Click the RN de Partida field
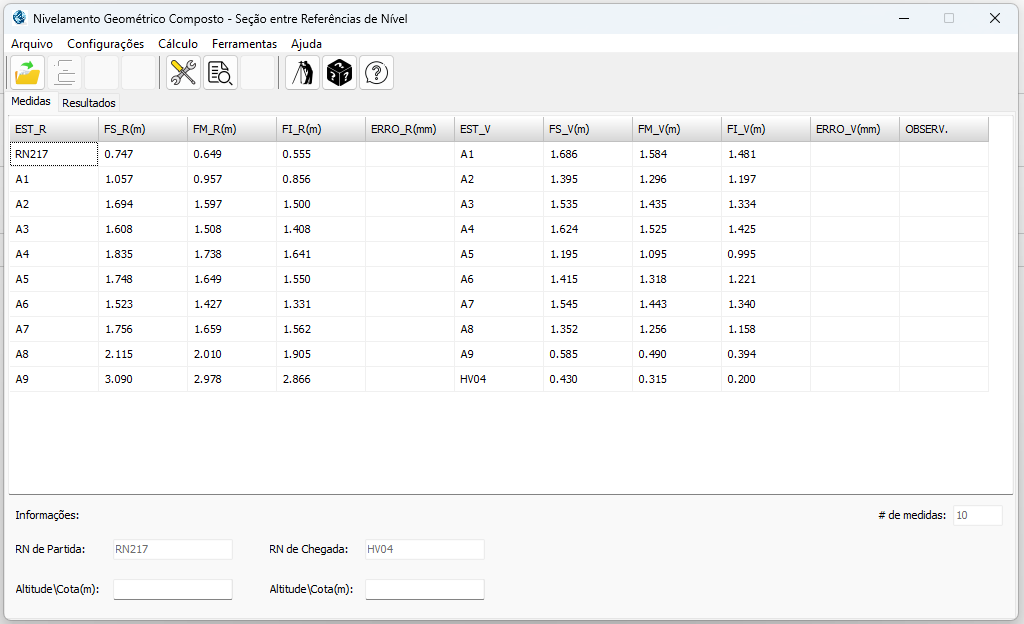This screenshot has width=1024, height=624. coord(172,549)
